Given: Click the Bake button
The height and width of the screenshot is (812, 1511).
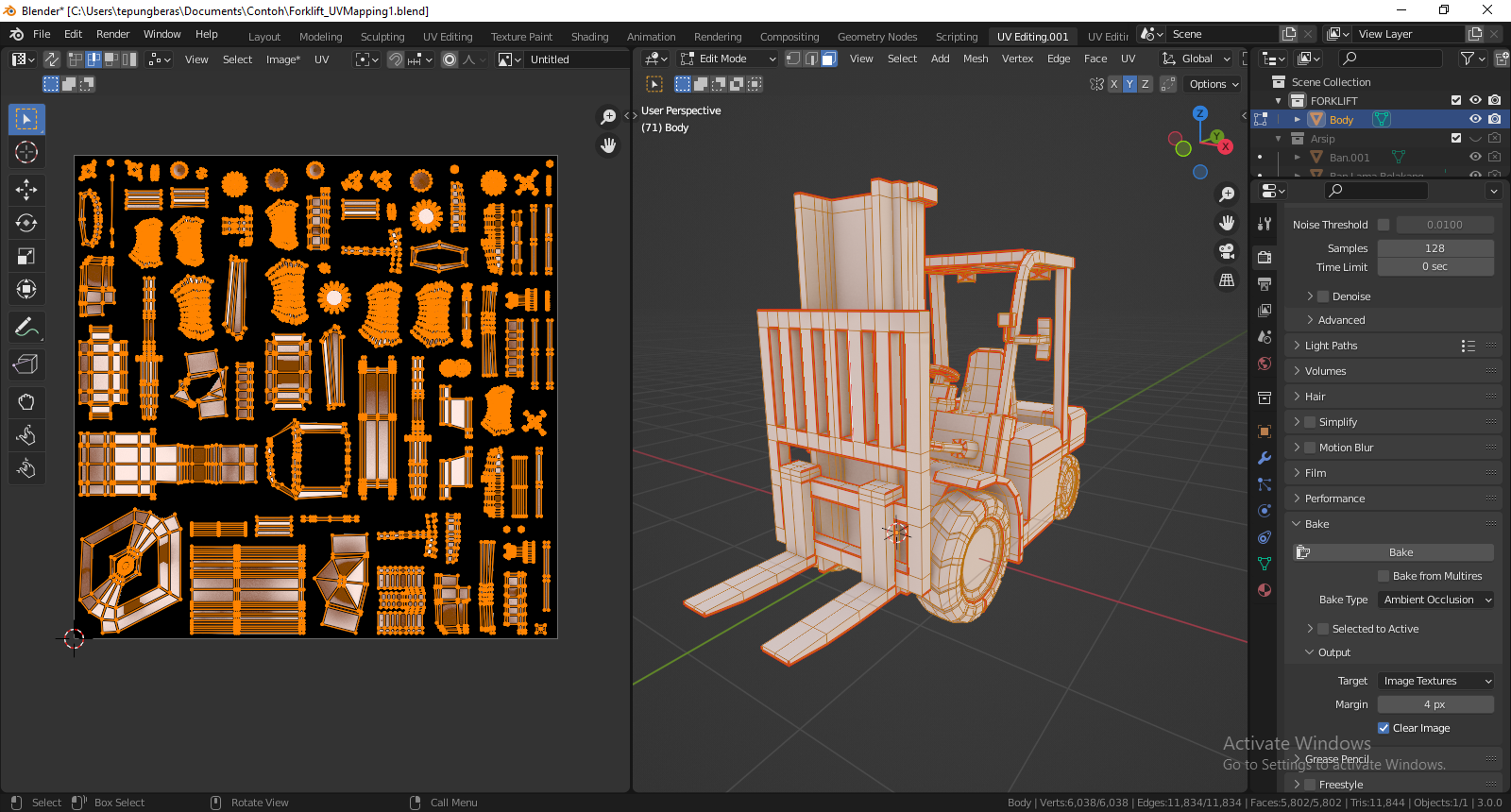Looking at the screenshot, I should (x=1393, y=552).
